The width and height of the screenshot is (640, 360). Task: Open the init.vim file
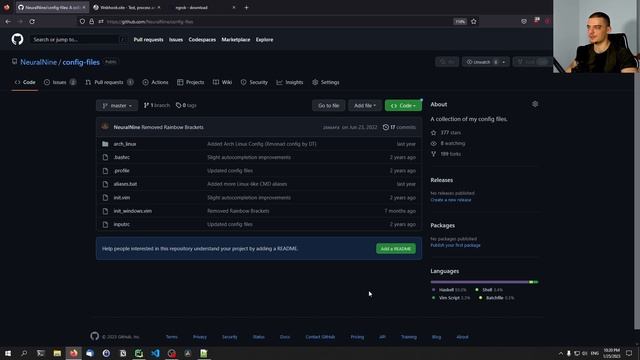[122, 198]
